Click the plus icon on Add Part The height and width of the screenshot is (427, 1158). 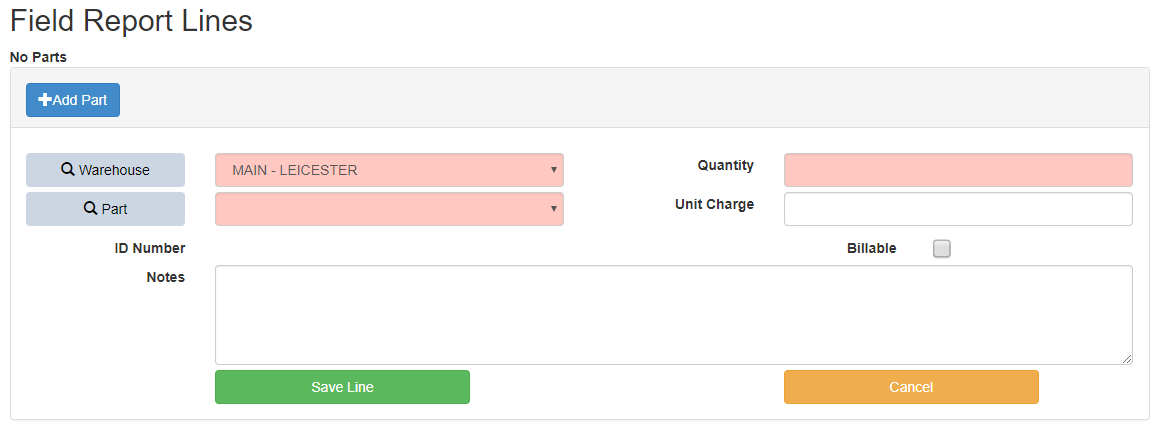(x=45, y=100)
